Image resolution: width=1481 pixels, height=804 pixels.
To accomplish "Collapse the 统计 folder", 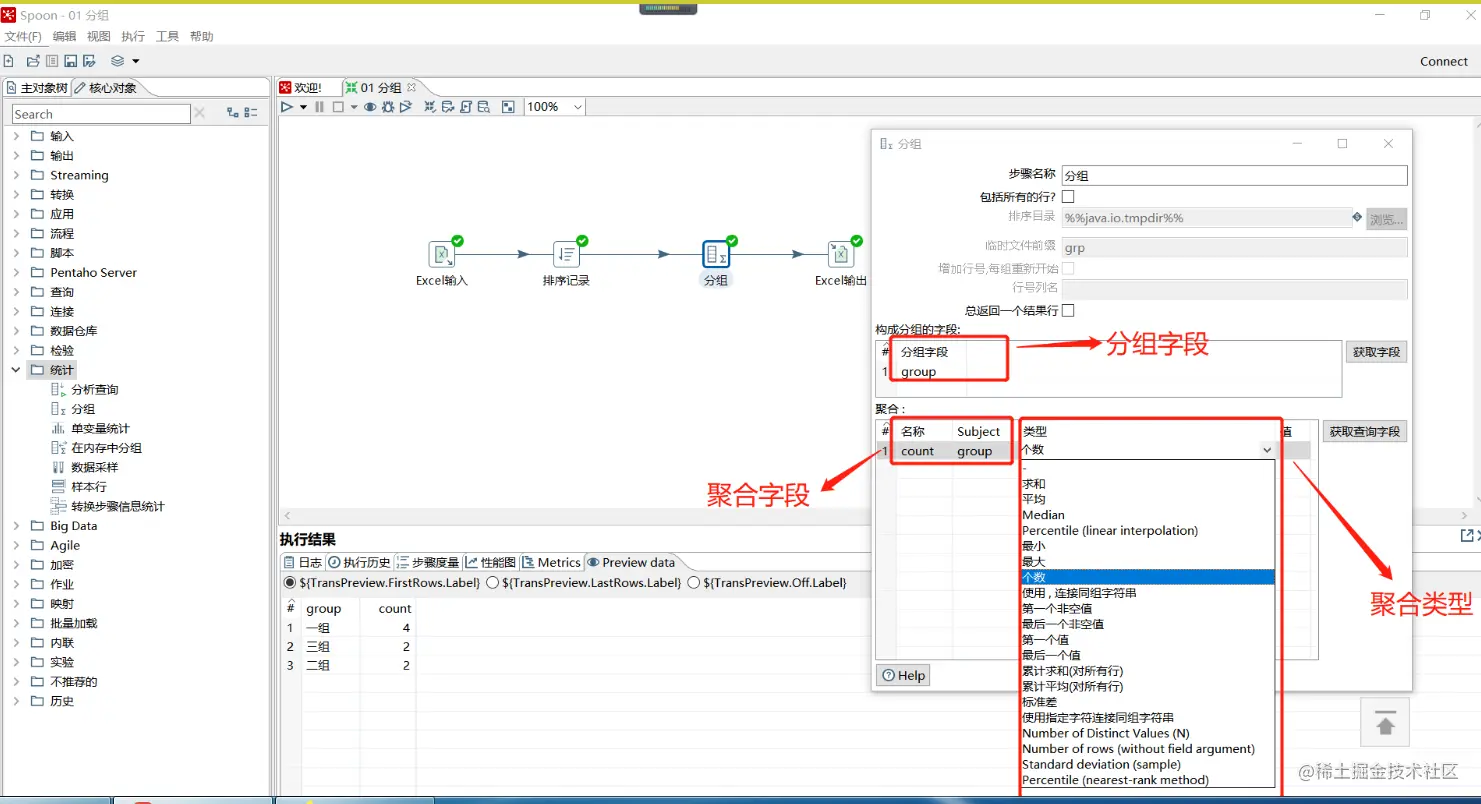I will coord(16,370).
